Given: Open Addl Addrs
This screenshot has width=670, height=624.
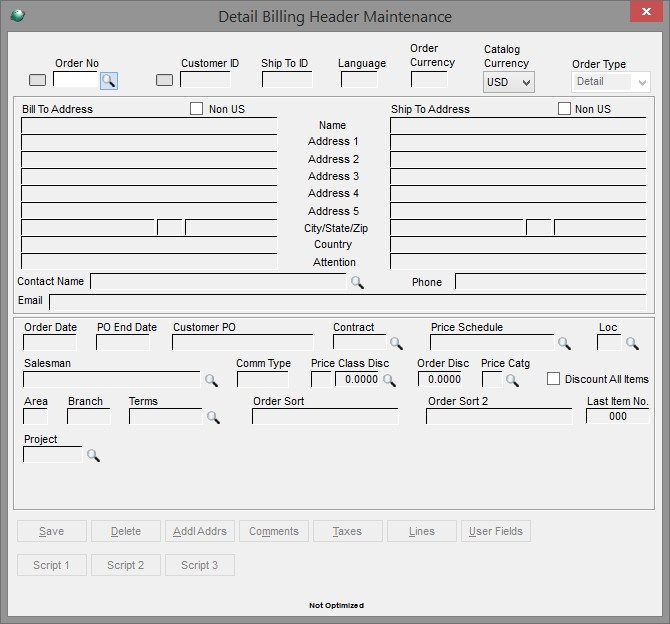Looking at the screenshot, I should point(200,531).
